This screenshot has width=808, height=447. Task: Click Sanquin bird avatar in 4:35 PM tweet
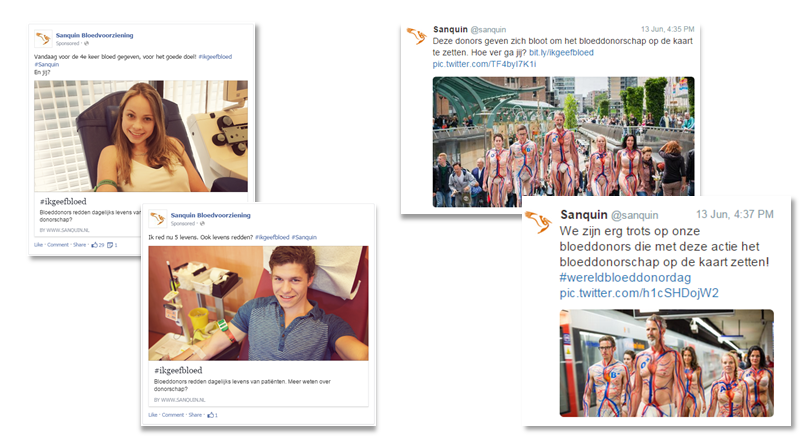[x=416, y=36]
